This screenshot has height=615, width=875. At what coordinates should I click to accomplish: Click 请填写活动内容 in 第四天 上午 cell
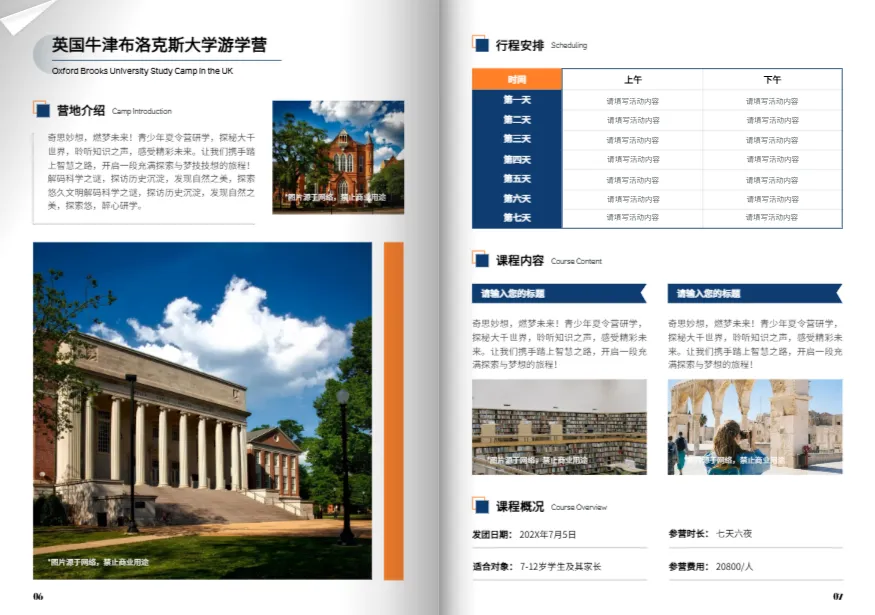click(x=633, y=160)
